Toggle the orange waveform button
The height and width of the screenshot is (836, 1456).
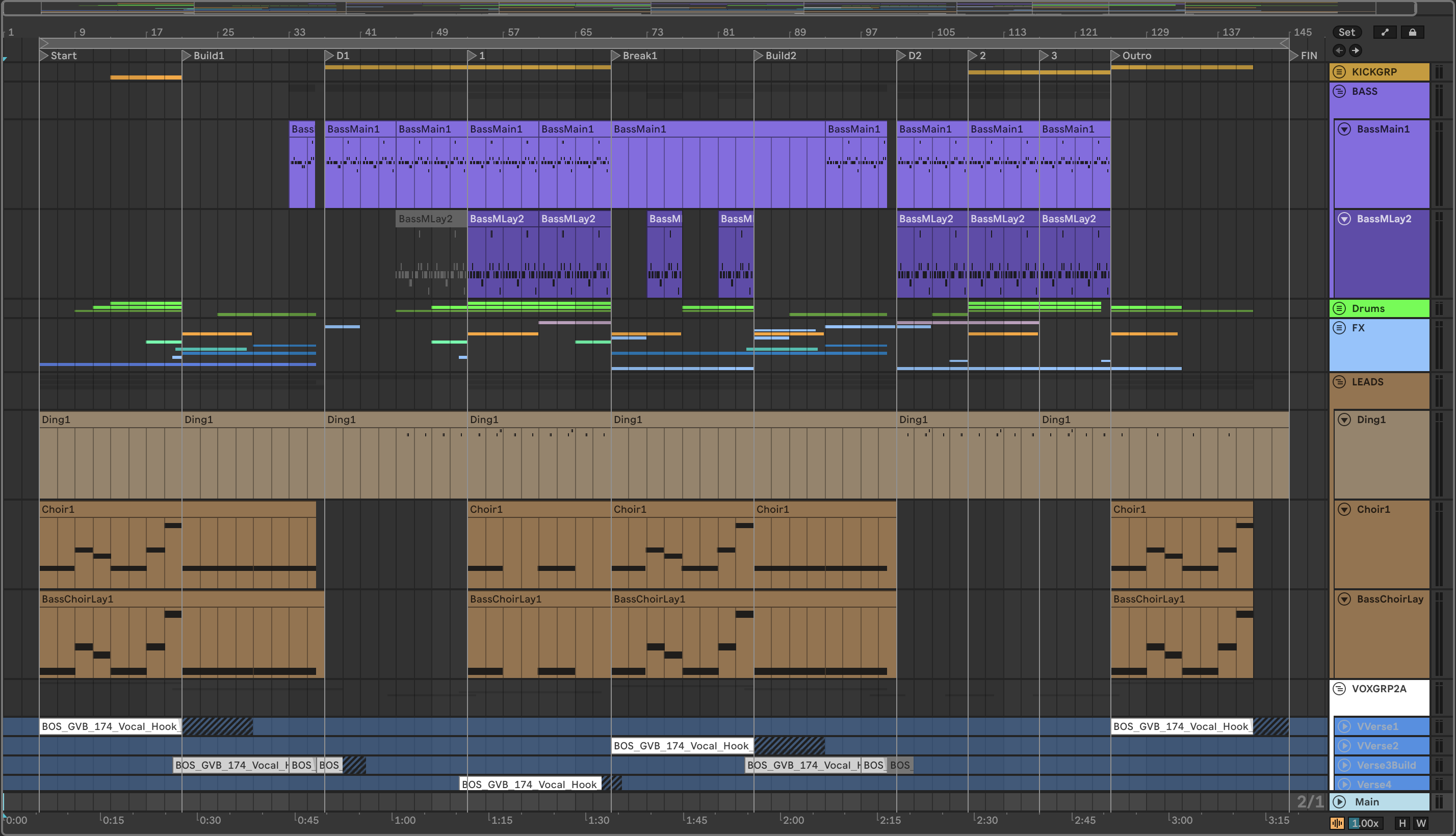tap(1337, 823)
